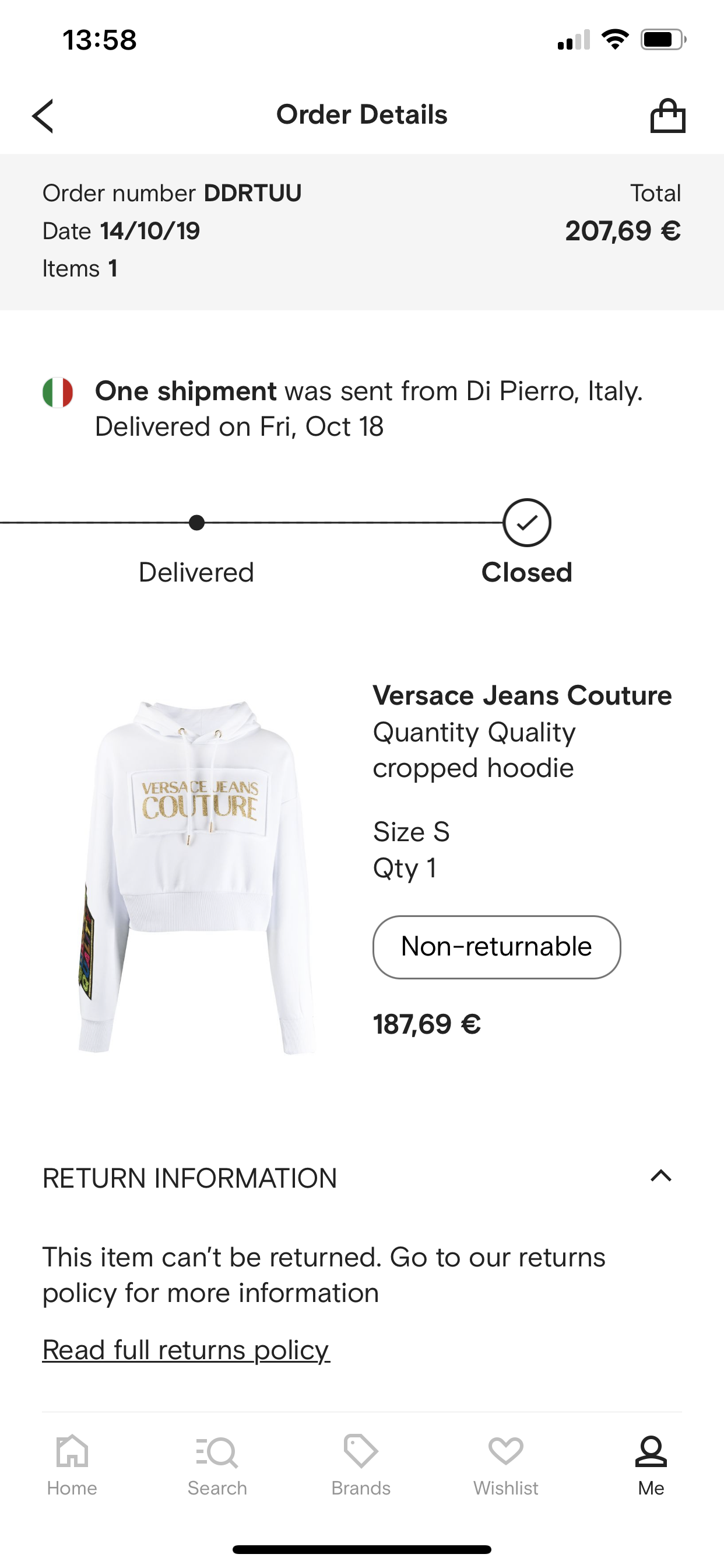The height and width of the screenshot is (1568, 724).
Task: Tap order number DDRTUU
Action: point(252,193)
